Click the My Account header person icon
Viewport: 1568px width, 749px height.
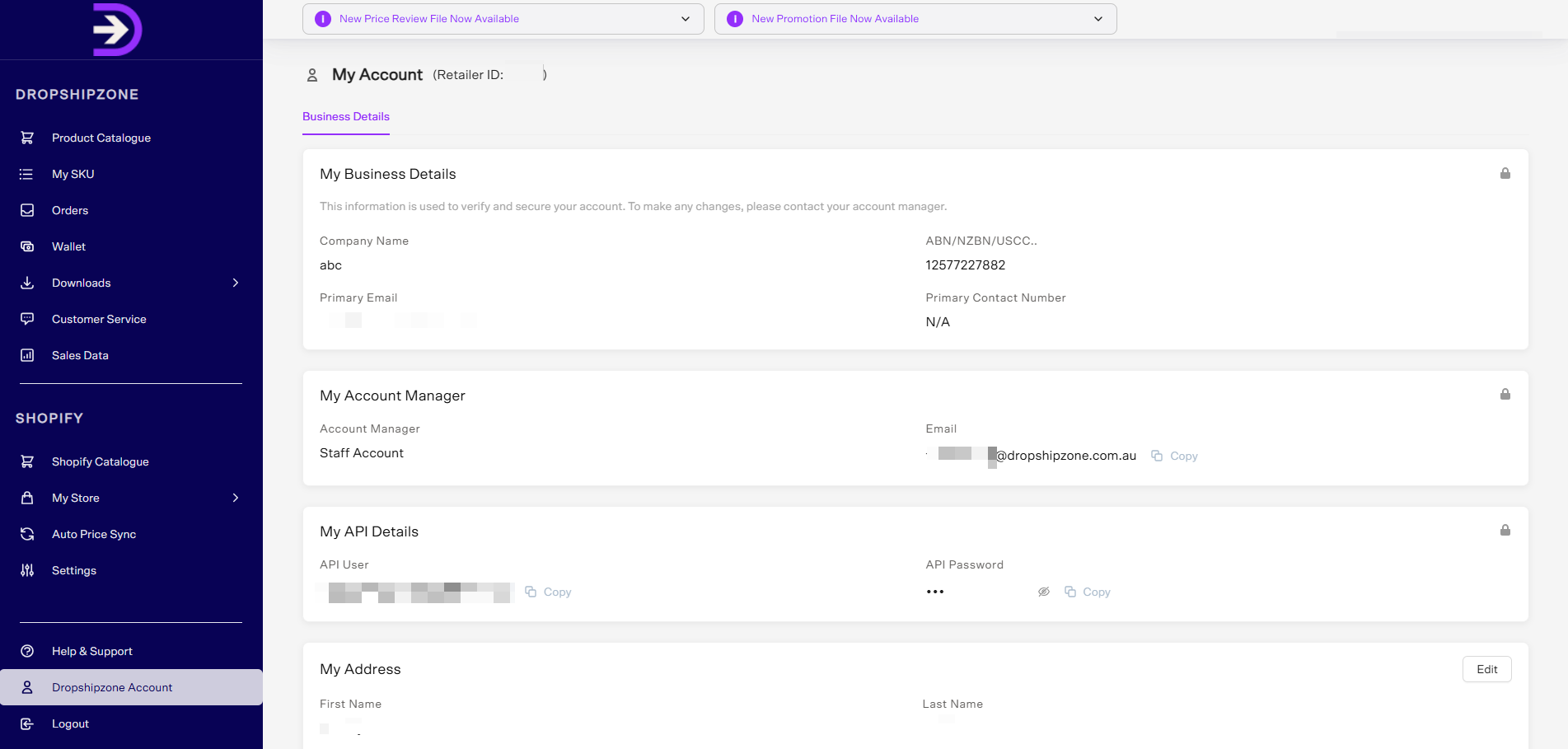click(x=312, y=75)
